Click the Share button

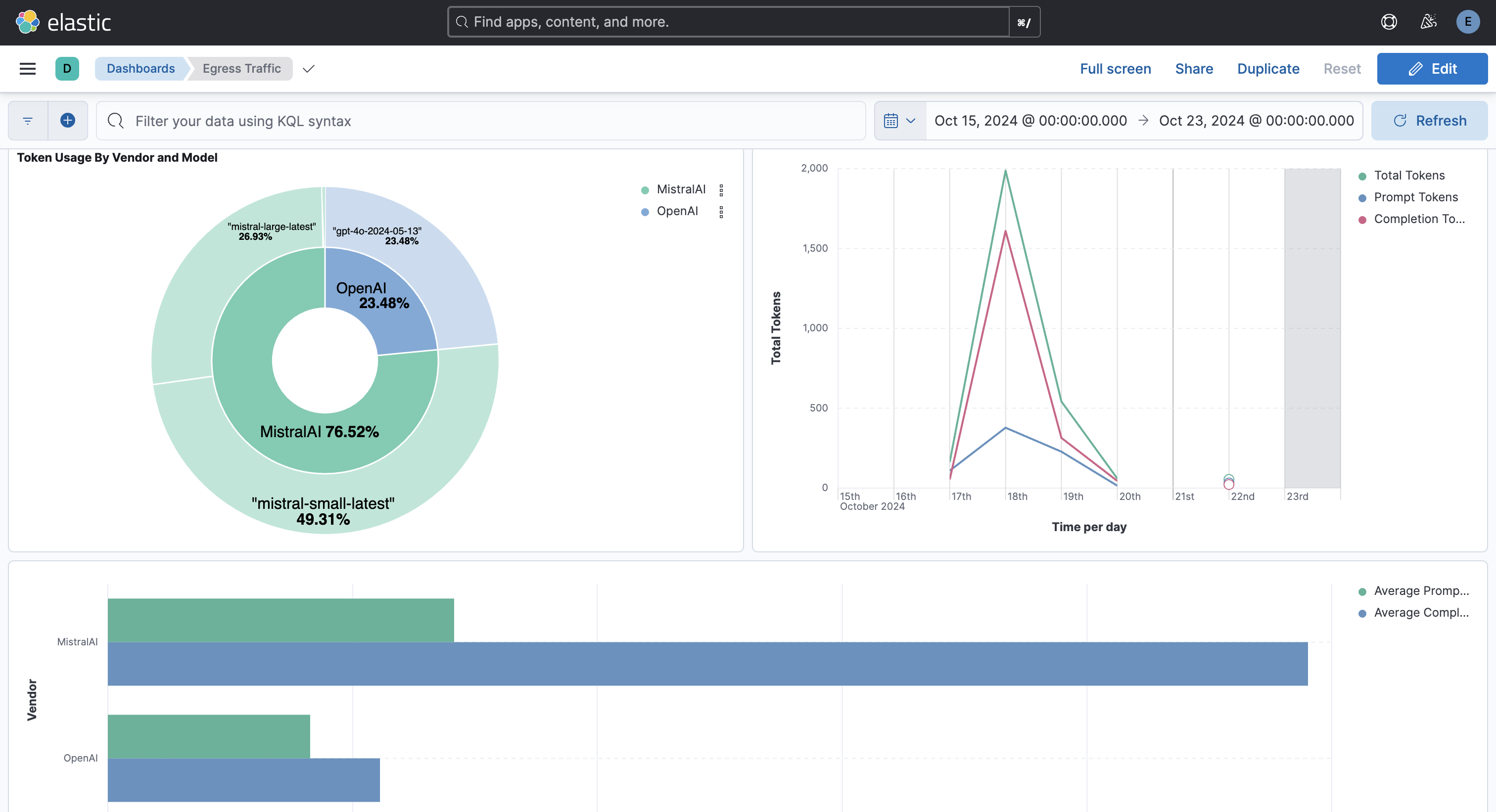(1194, 68)
